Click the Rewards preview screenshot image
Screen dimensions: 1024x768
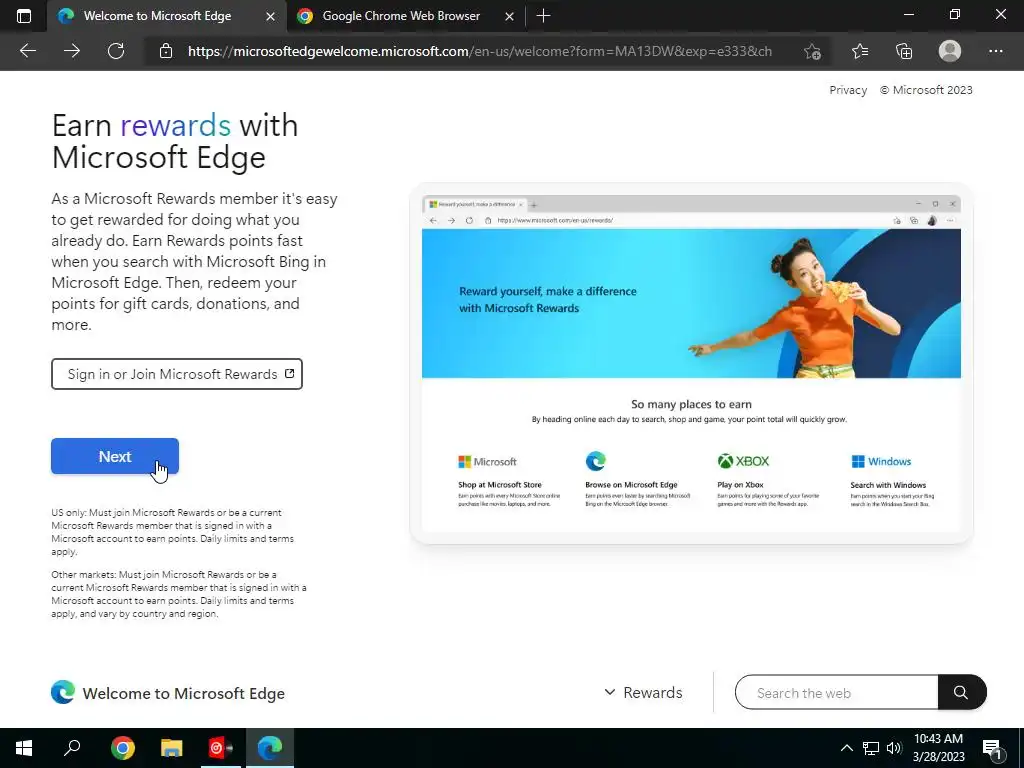point(692,363)
